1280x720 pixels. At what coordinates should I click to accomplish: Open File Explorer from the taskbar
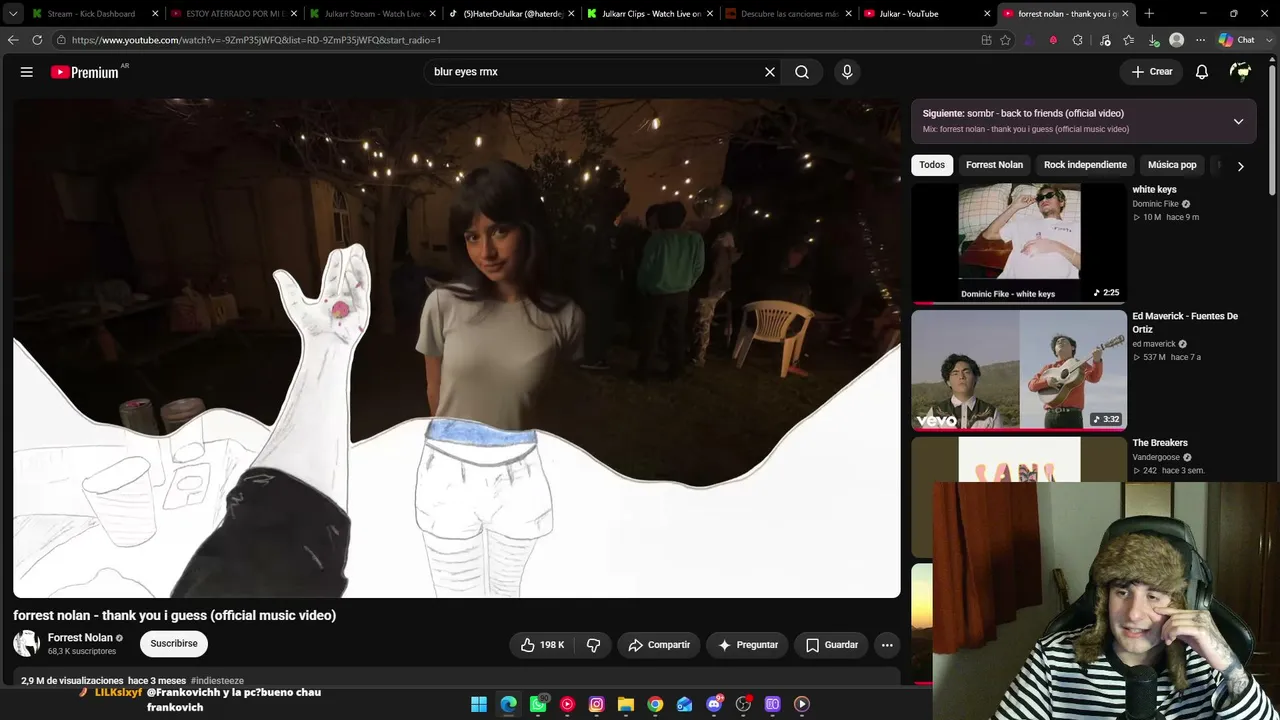626,704
